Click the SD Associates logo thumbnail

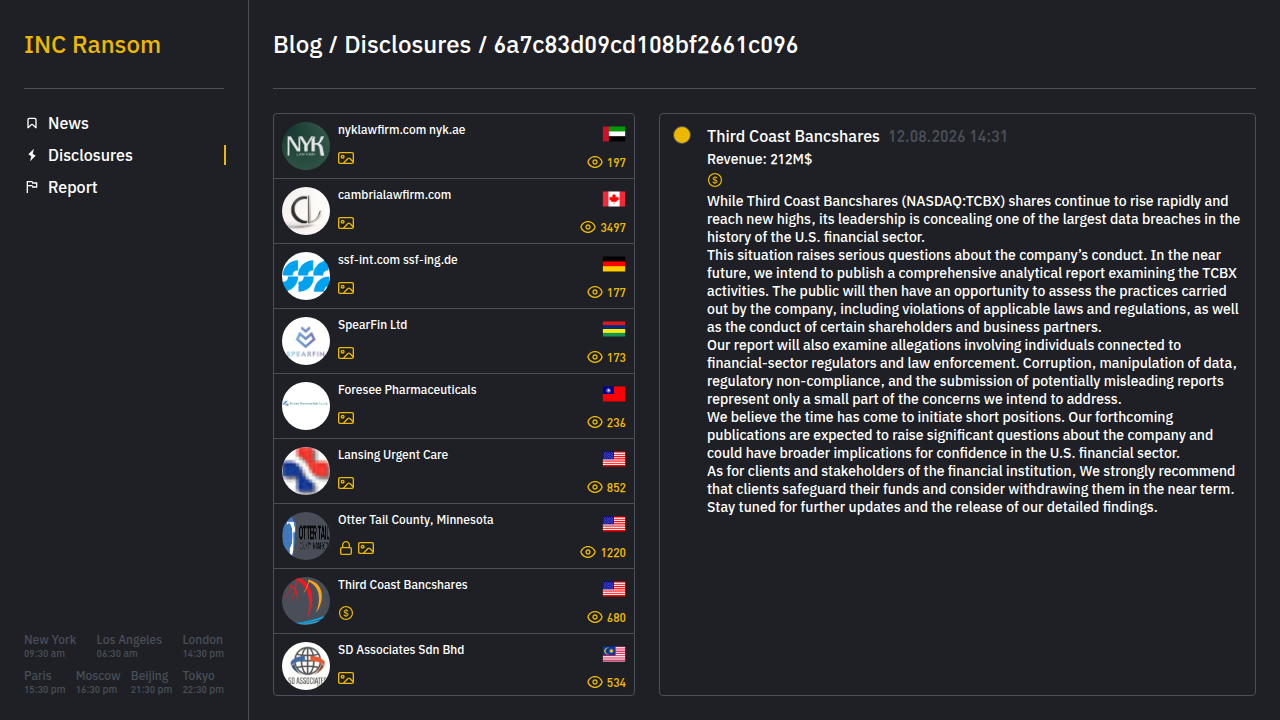(x=306, y=666)
